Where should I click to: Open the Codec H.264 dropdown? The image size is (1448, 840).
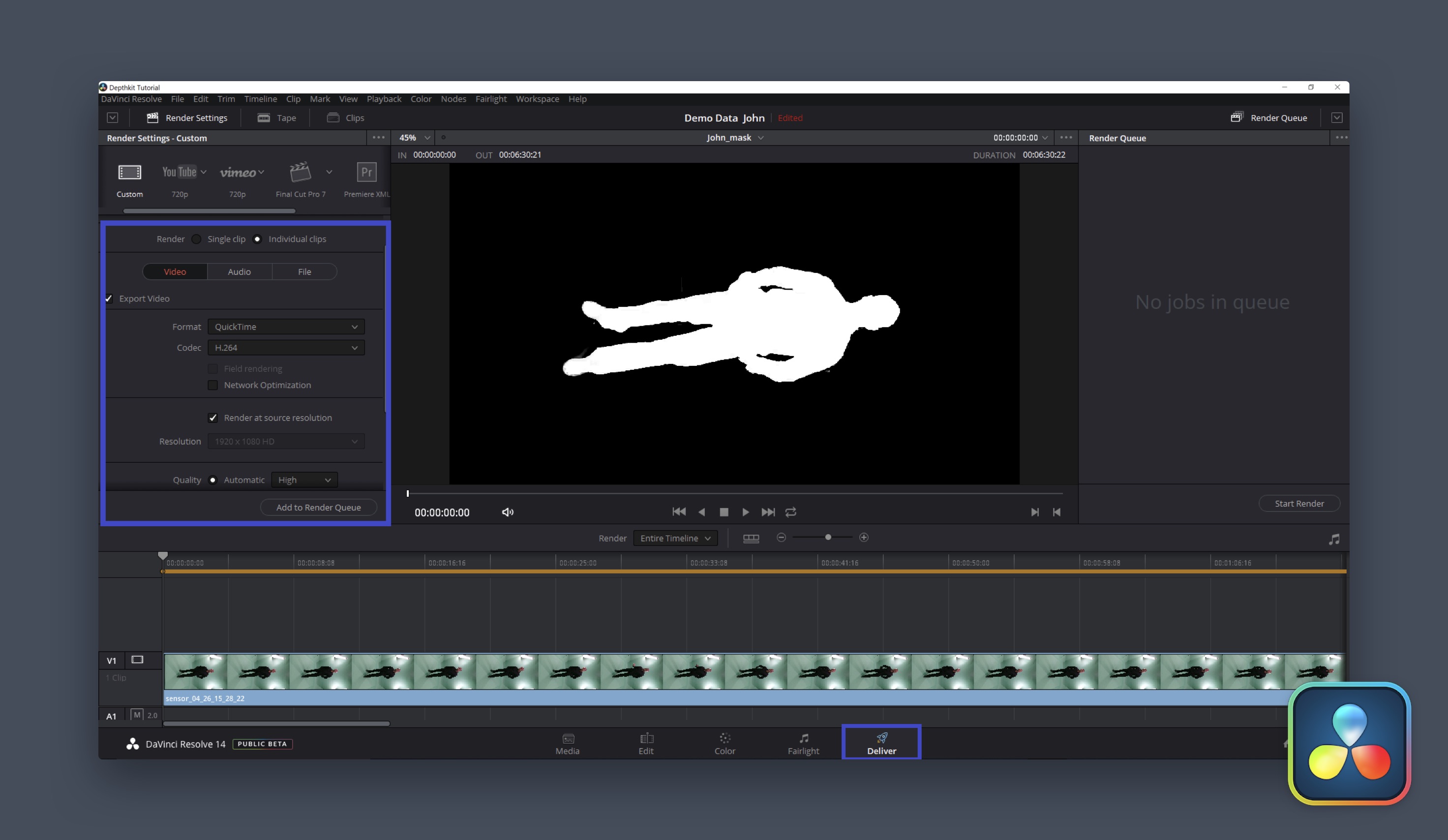tap(286, 348)
